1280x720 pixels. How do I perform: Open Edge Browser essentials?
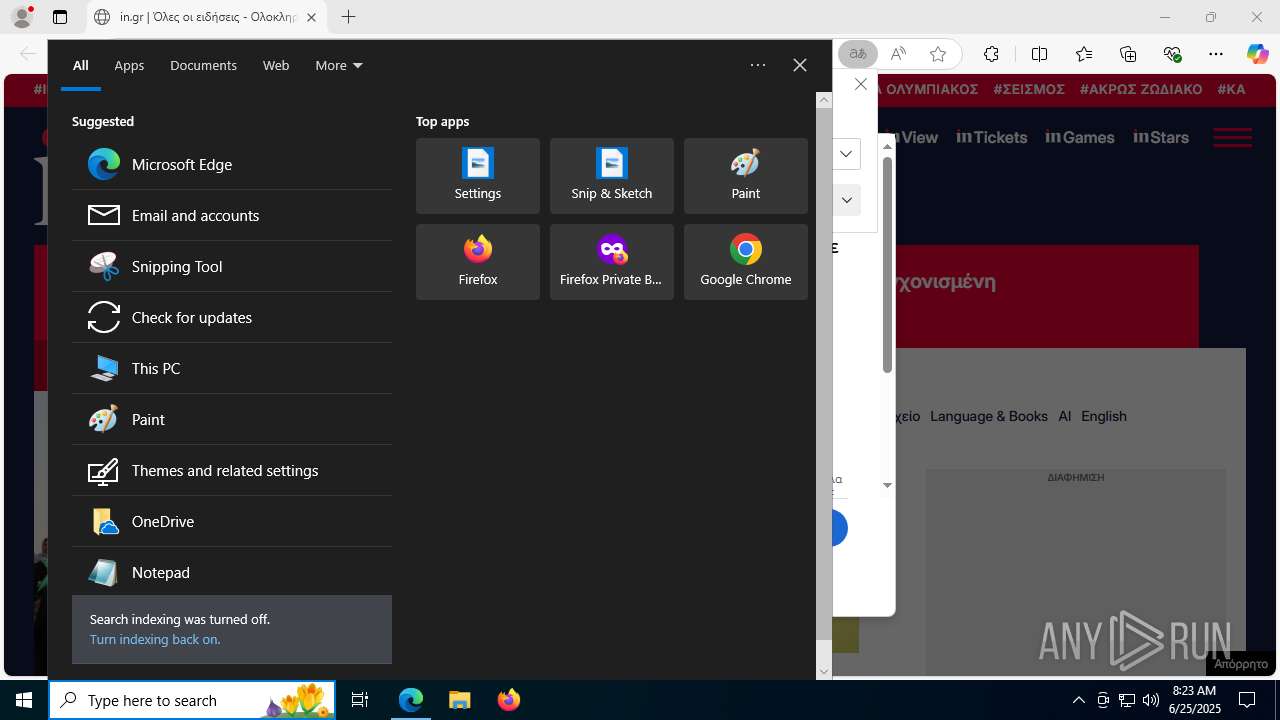pos(1172,54)
